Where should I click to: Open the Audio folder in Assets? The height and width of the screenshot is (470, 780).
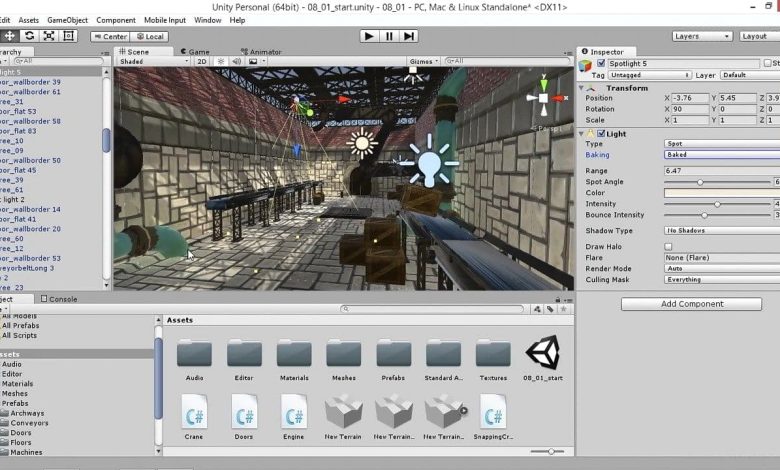pyautogui.click(x=194, y=359)
